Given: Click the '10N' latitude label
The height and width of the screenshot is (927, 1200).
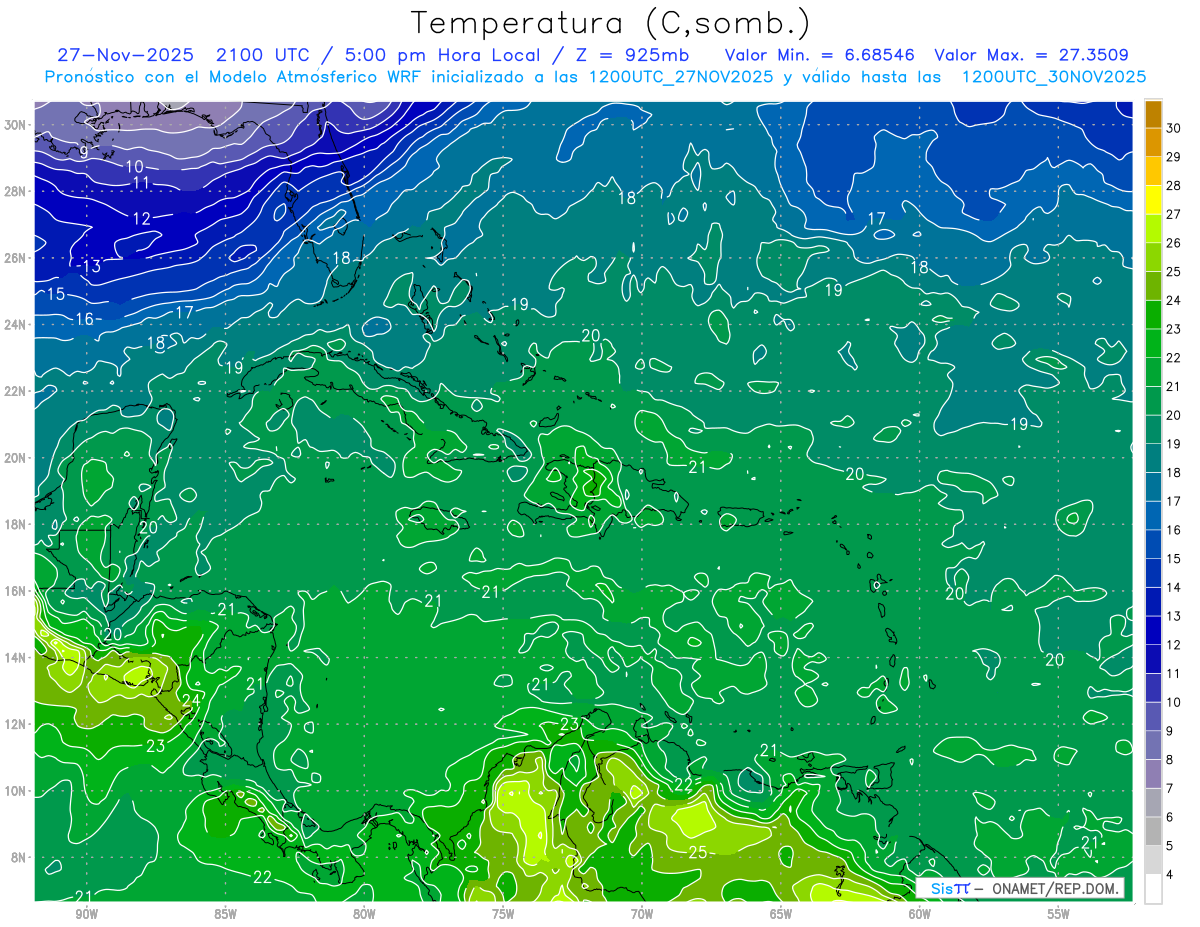Looking at the screenshot, I should (15, 791).
